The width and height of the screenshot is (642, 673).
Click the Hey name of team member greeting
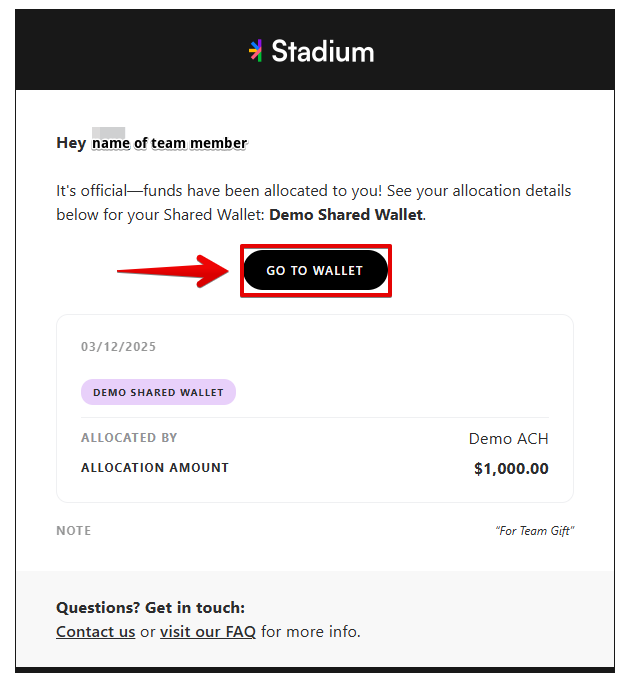pyautogui.click(x=152, y=143)
